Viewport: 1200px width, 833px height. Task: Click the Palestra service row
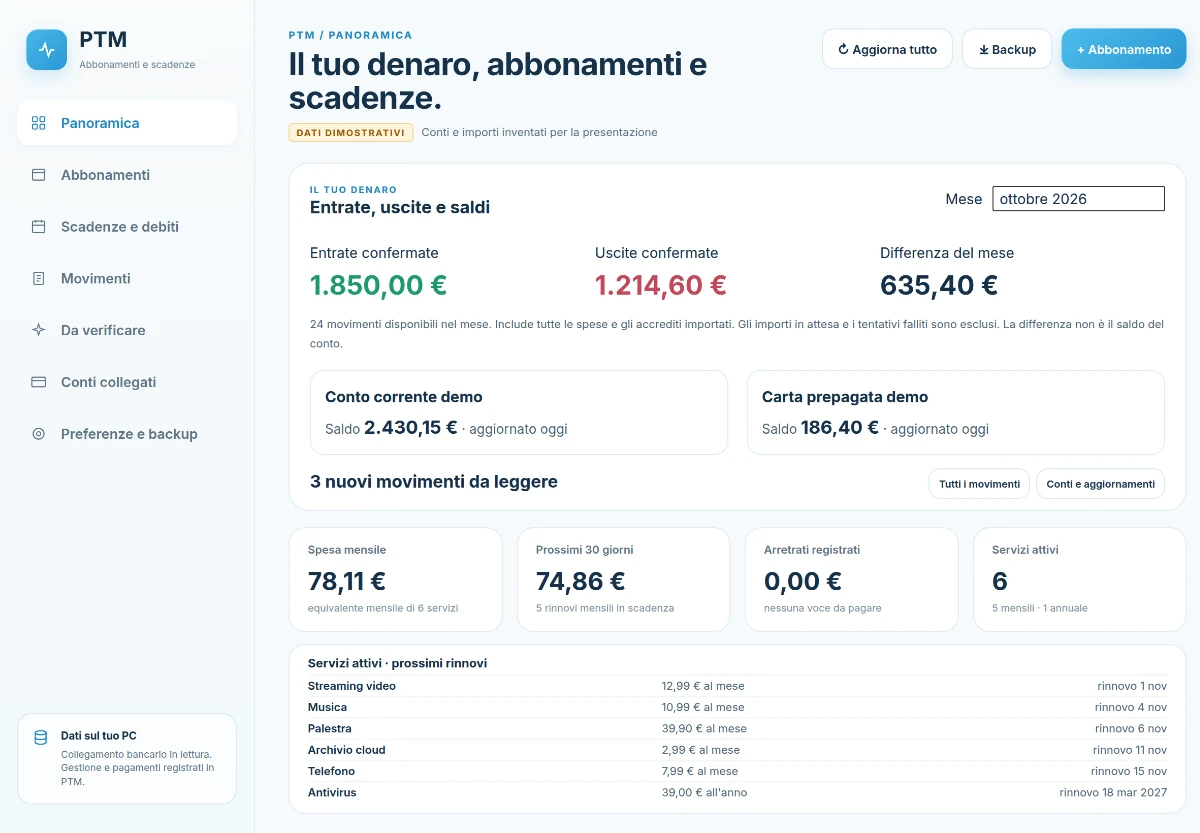click(x=737, y=728)
